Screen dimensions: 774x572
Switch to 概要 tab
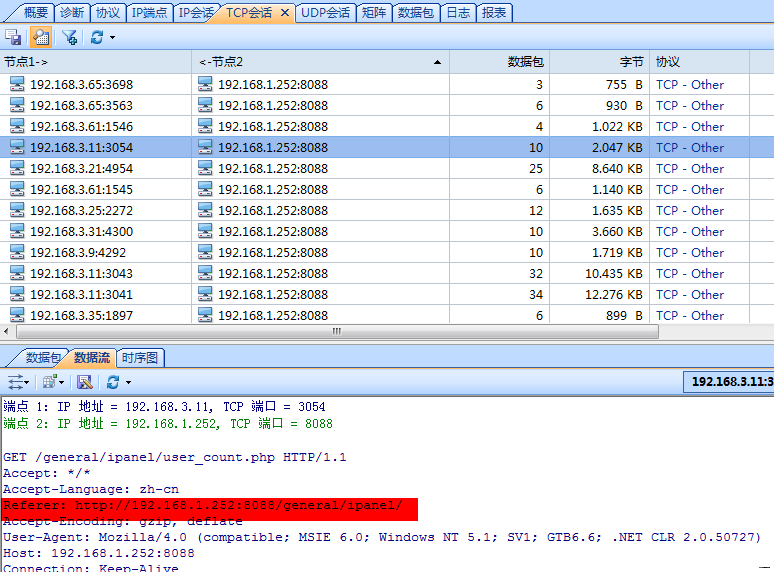(36, 13)
